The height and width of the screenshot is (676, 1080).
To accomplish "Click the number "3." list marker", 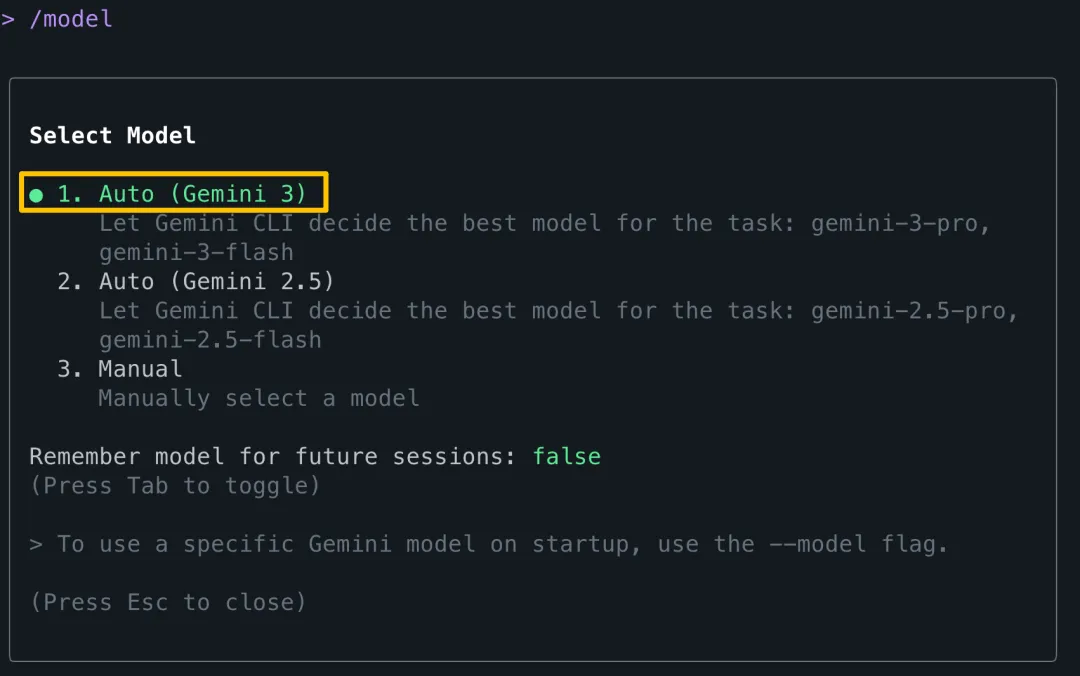I will (70, 369).
